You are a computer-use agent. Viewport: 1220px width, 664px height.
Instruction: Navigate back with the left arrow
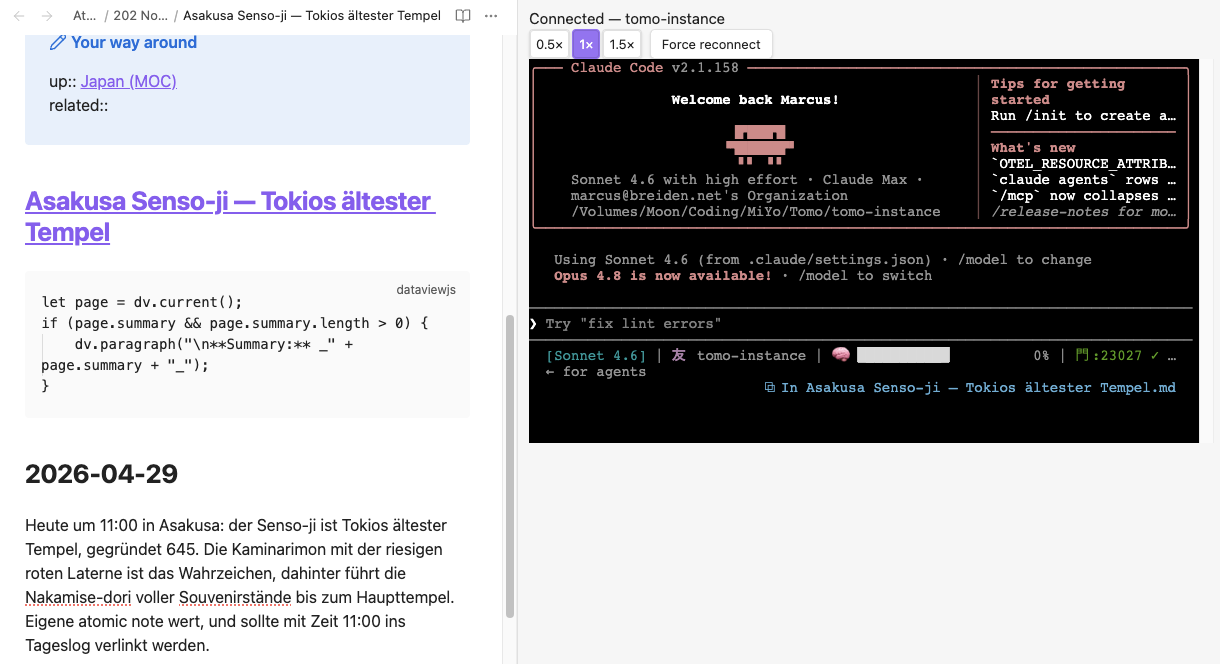[20, 16]
